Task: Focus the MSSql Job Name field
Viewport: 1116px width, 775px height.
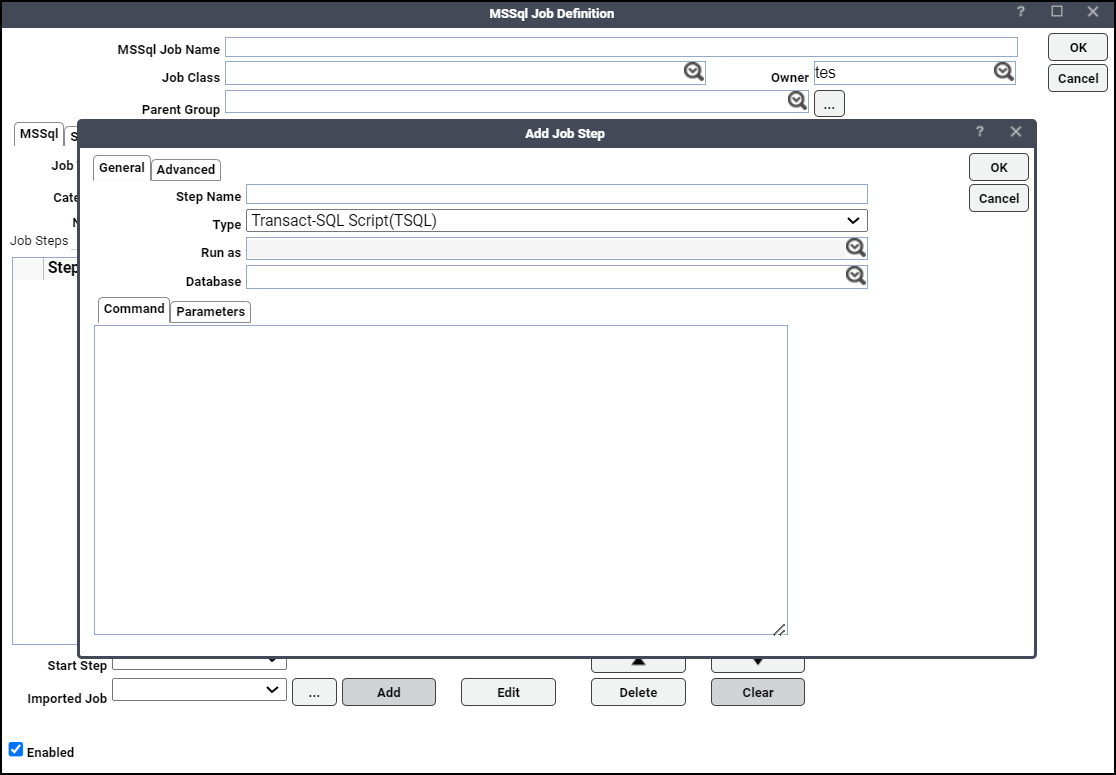Action: tap(621, 47)
